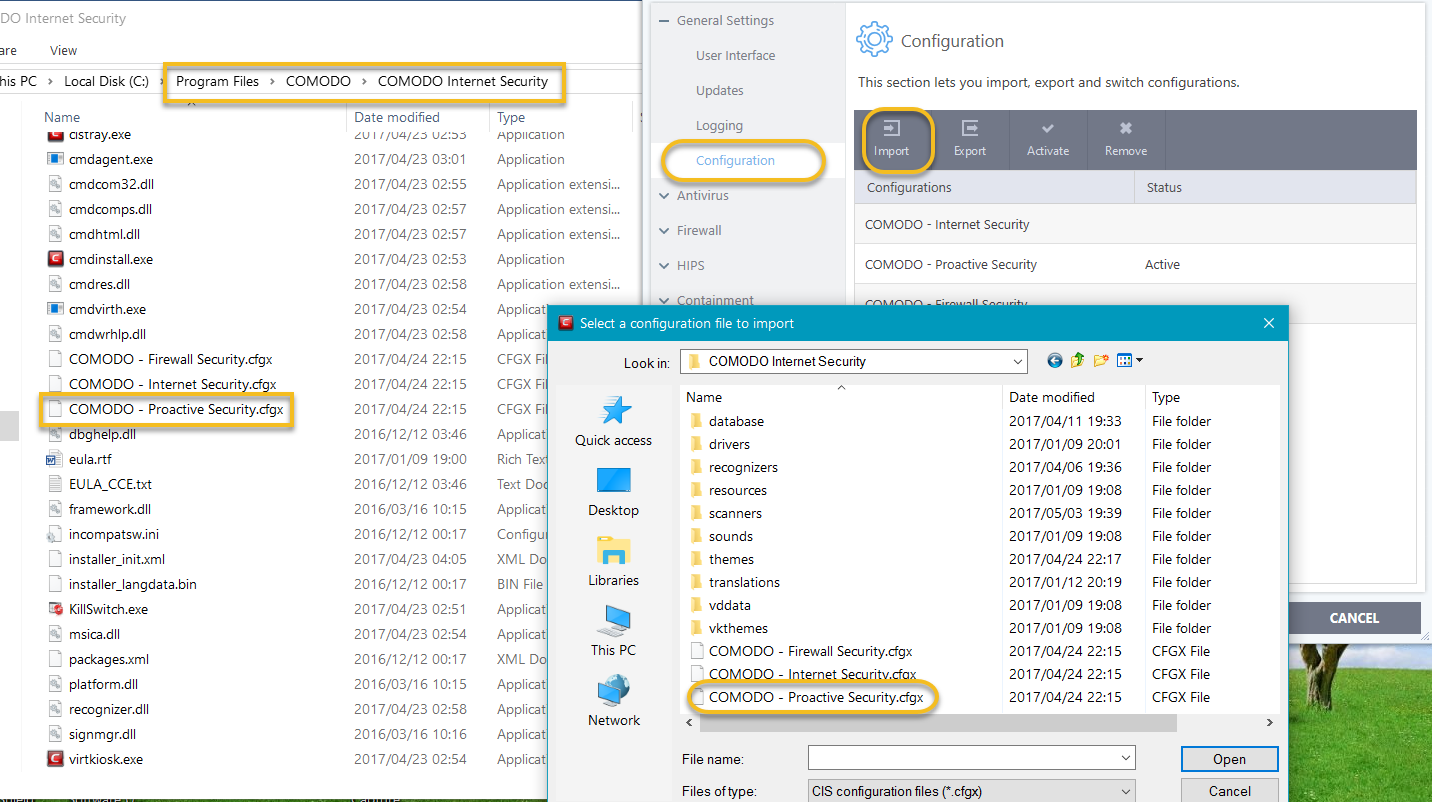Select Configuration in General Settings sidebar
Screen dimensions: 1432x802
point(735,161)
